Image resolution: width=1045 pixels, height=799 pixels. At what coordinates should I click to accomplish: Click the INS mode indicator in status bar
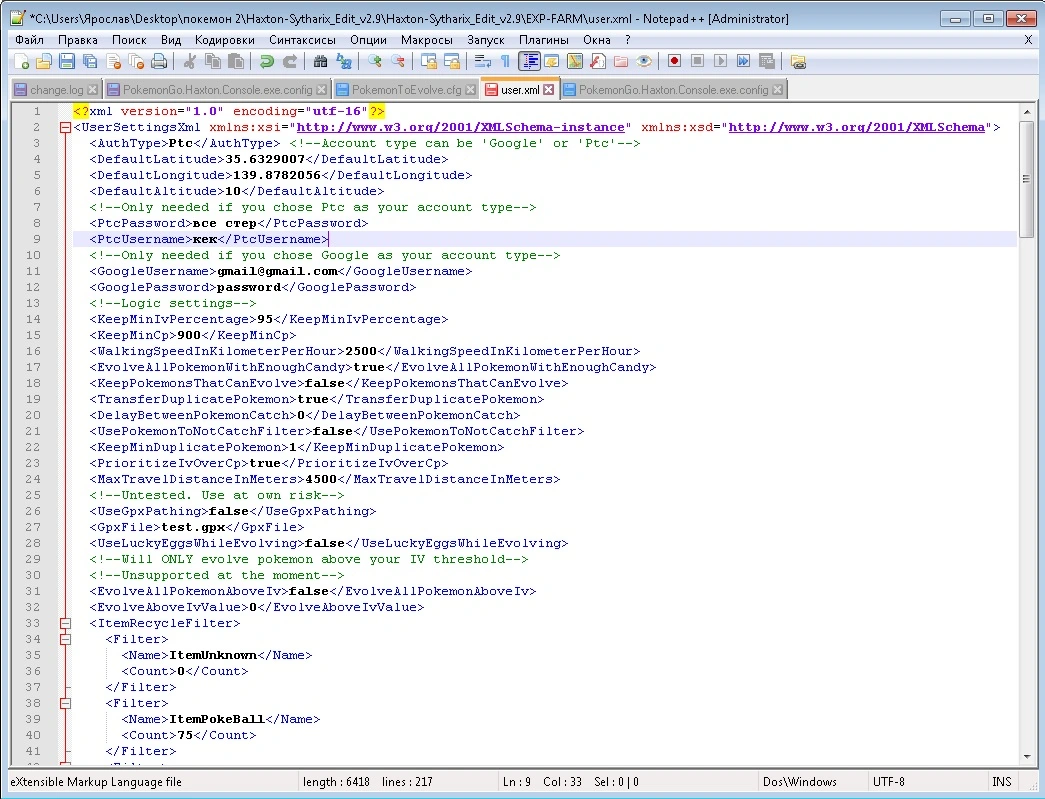1002,782
